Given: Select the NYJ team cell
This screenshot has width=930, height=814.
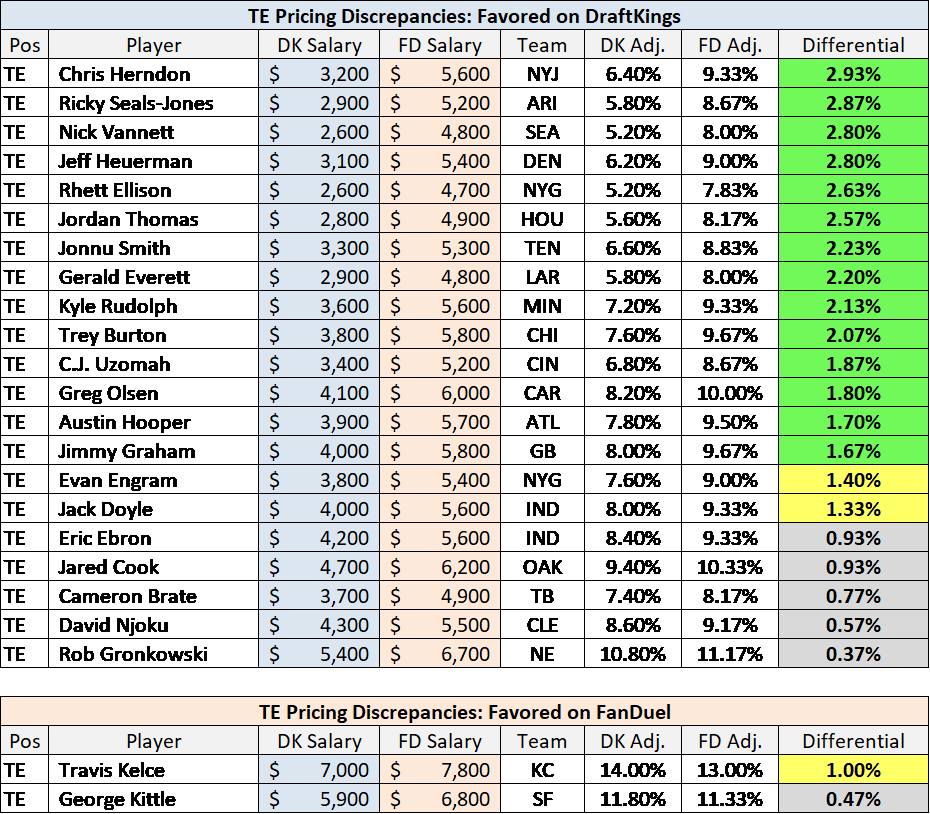Looking at the screenshot, I should point(542,74).
